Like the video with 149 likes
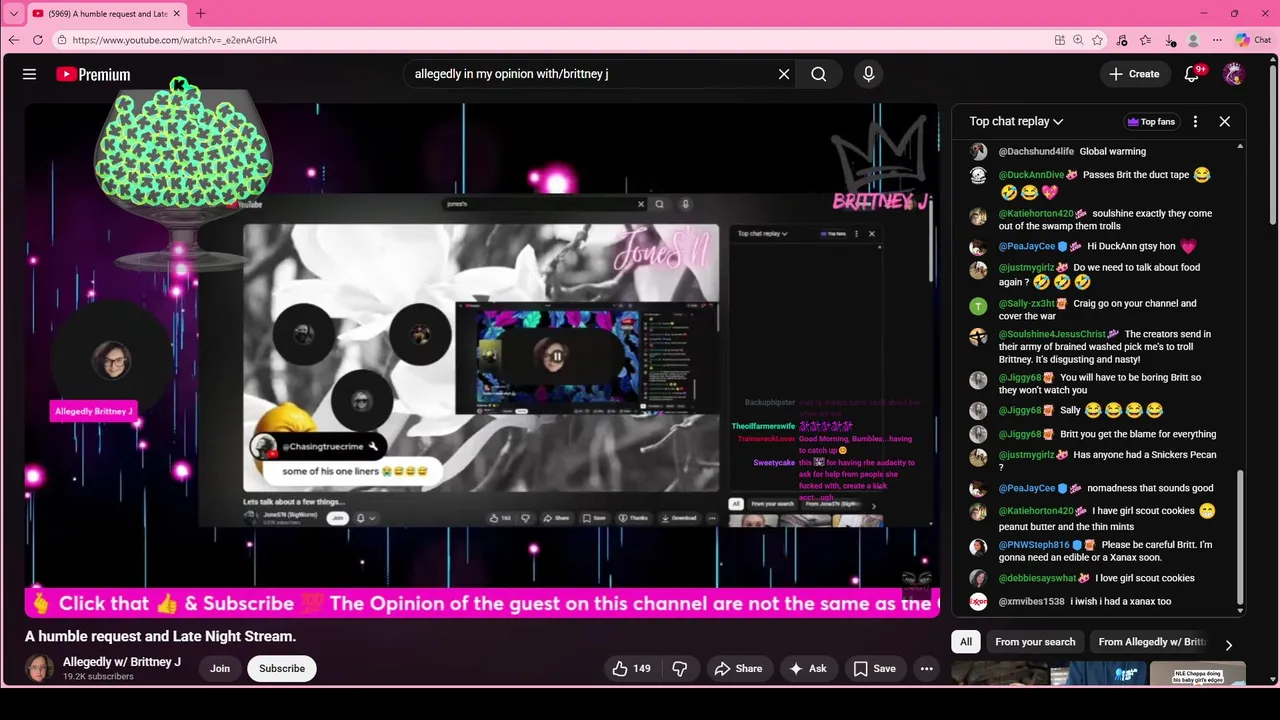This screenshot has height=720, width=1280. [x=631, y=669]
